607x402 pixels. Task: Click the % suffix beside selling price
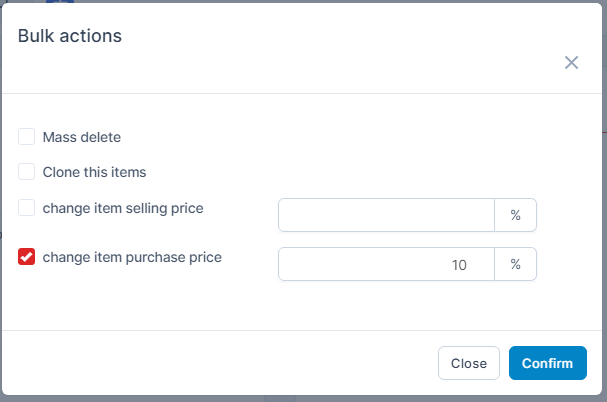point(515,215)
